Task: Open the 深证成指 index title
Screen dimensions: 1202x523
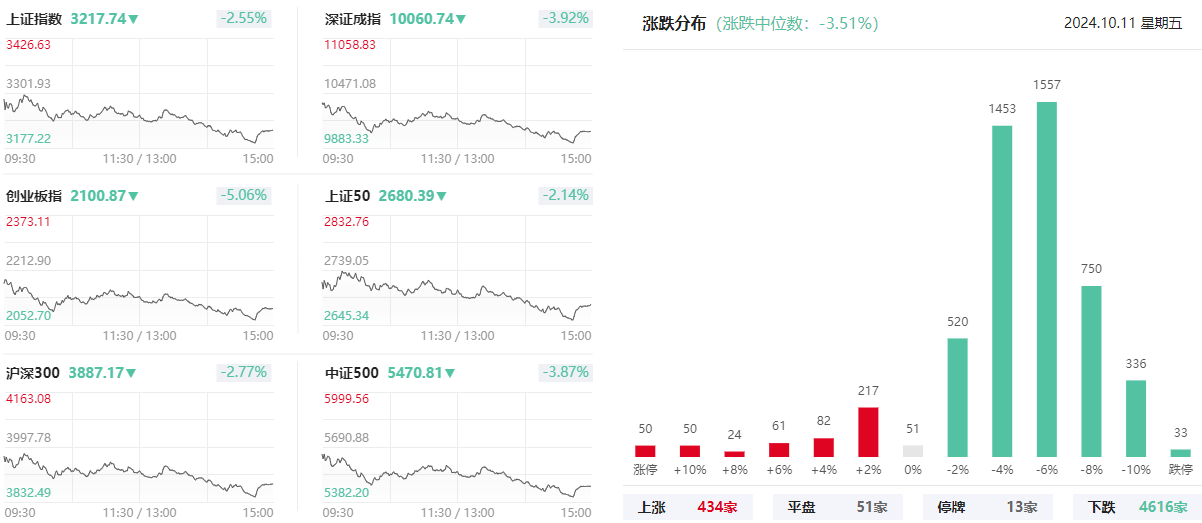Action: point(354,19)
